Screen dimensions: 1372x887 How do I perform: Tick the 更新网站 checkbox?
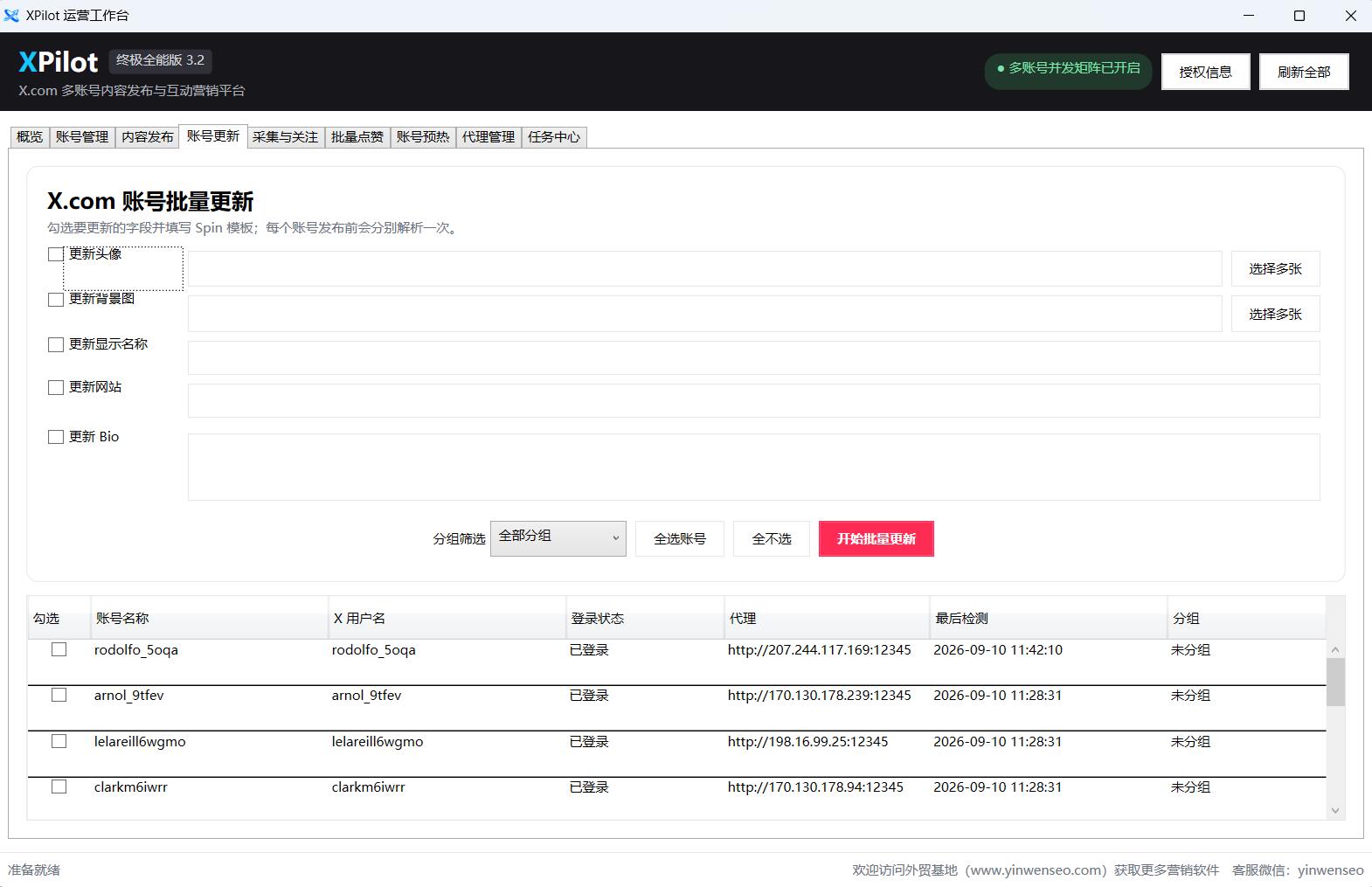coord(56,387)
